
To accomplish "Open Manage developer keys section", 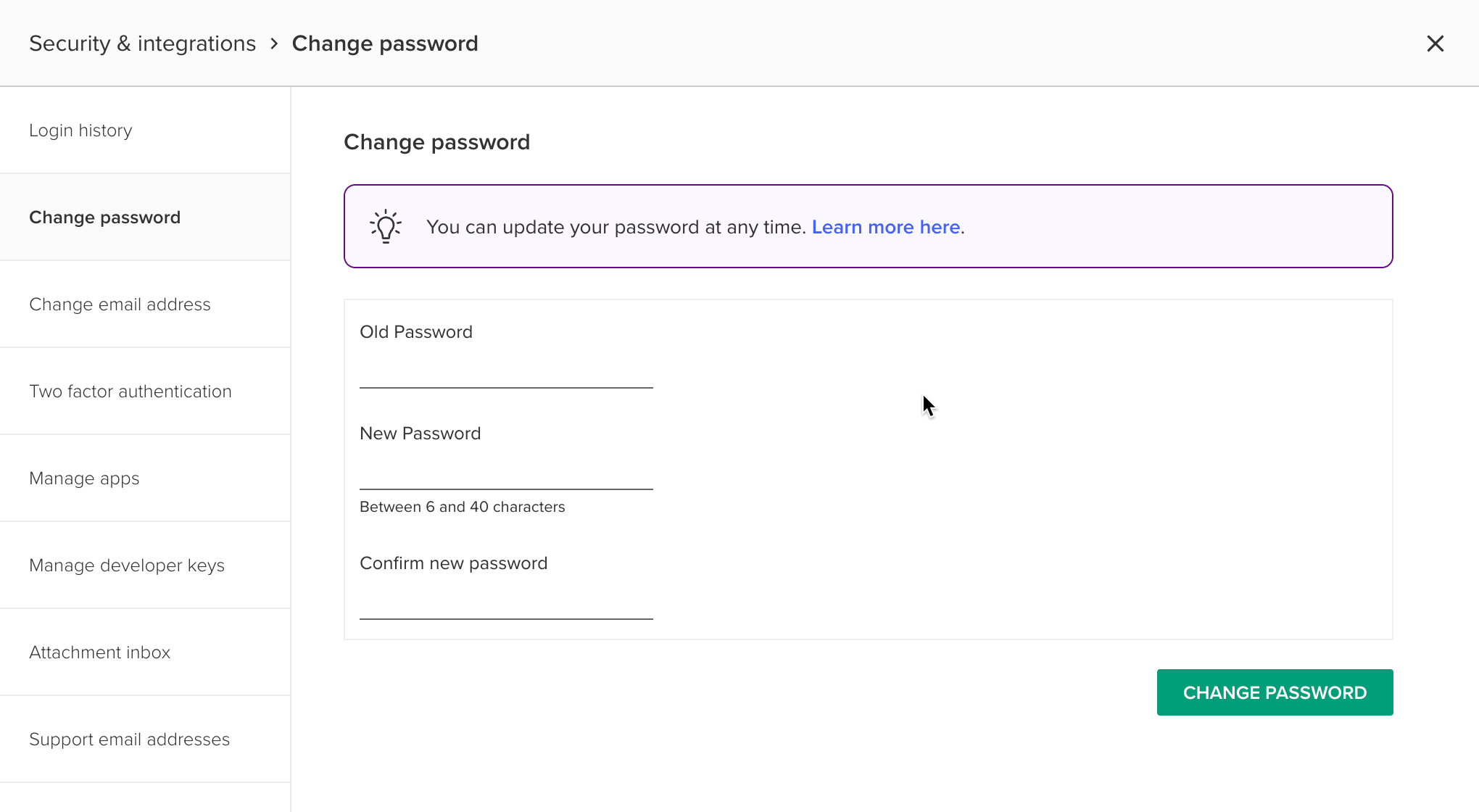I will (145, 565).
